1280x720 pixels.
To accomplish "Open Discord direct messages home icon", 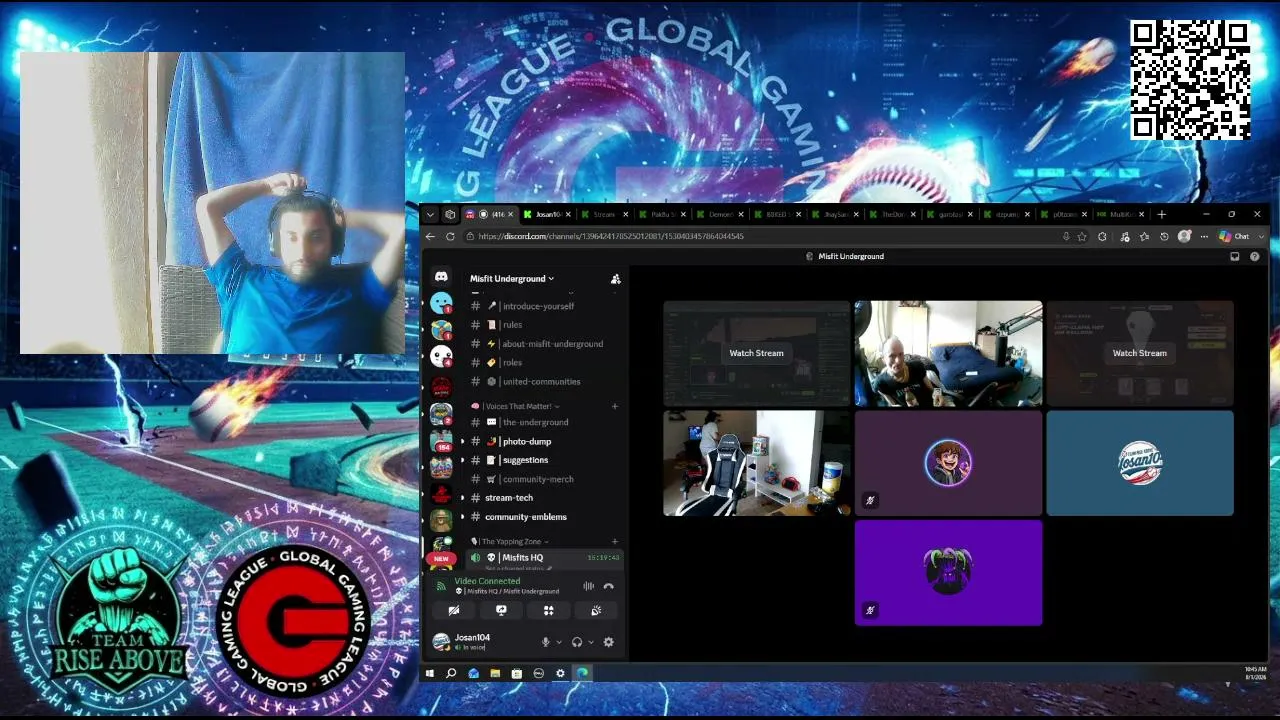I will pyautogui.click(x=441, y=277).
